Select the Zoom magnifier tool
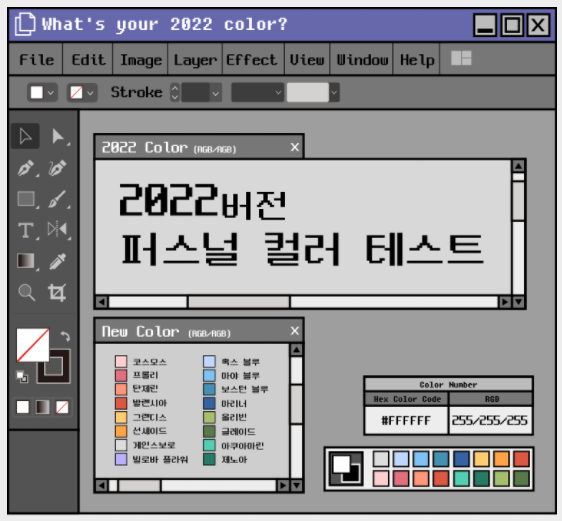 (27, 292)
